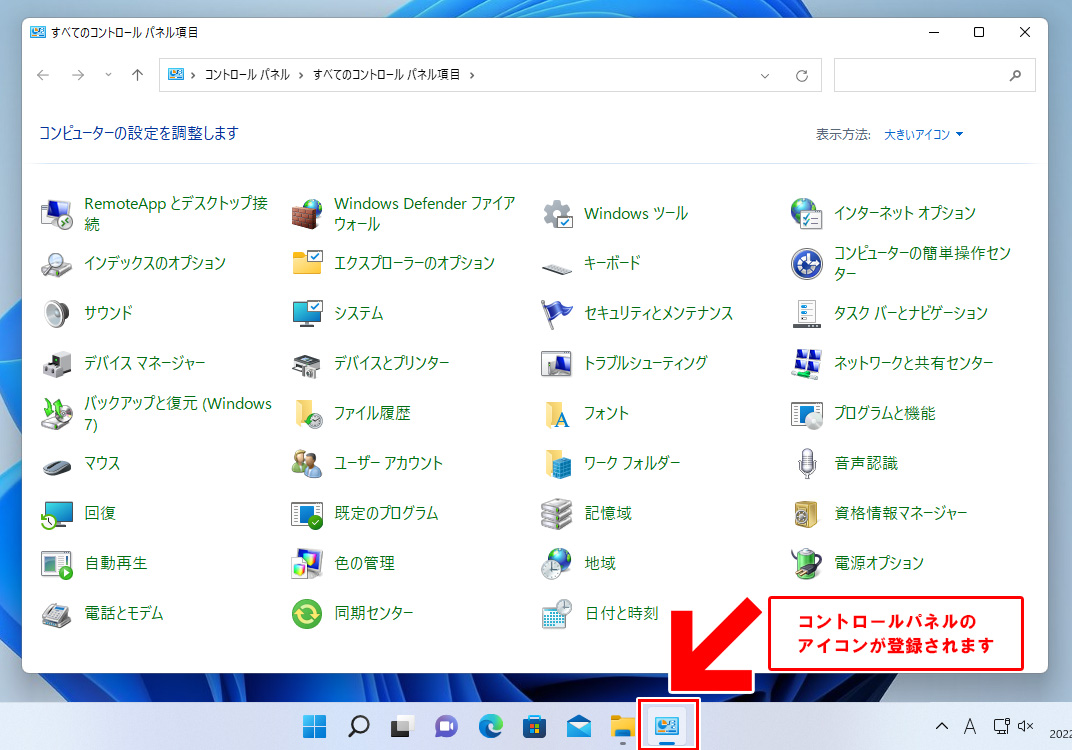The image size is (1072, 750).
Task: Open the インターネット オプション globe icon
Action: click(807, 213)
